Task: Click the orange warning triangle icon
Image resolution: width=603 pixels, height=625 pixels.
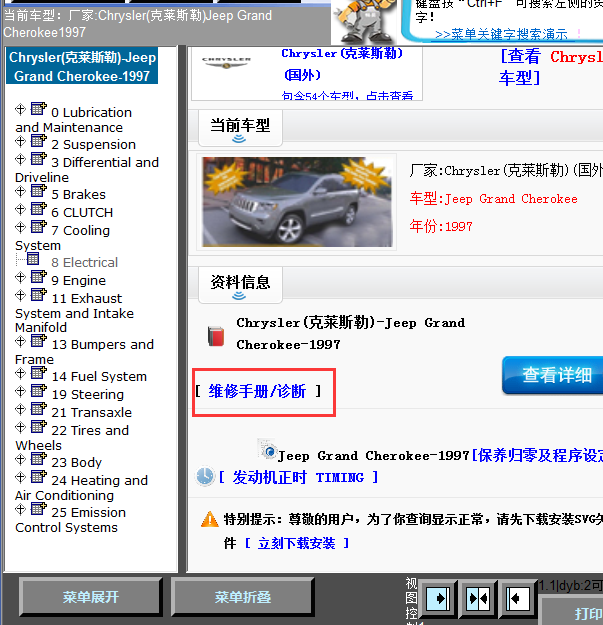Action: click(x=210, y=519)
